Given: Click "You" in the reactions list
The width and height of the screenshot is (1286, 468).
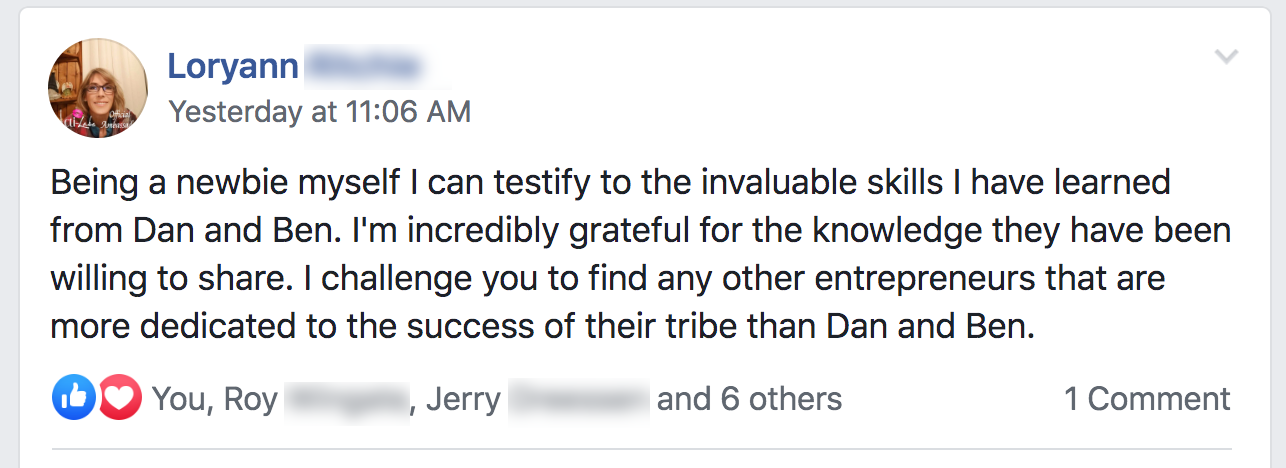Looking at the screenshot, I should pyautogui.click(x=180, y=400).
